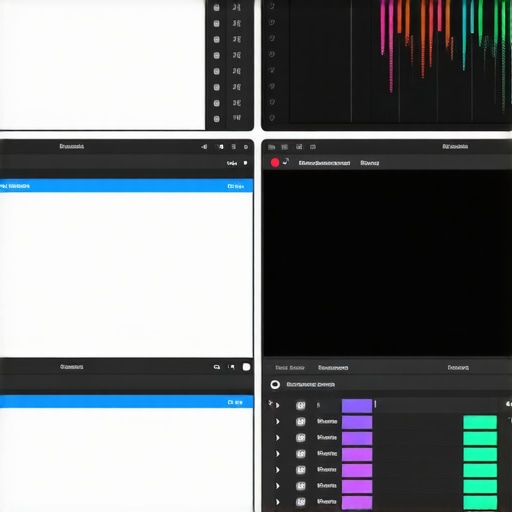The width and height of the screenshot is (512, 512).
Task: Click second icon in right panel's top header
Action: tap(284, 147)
